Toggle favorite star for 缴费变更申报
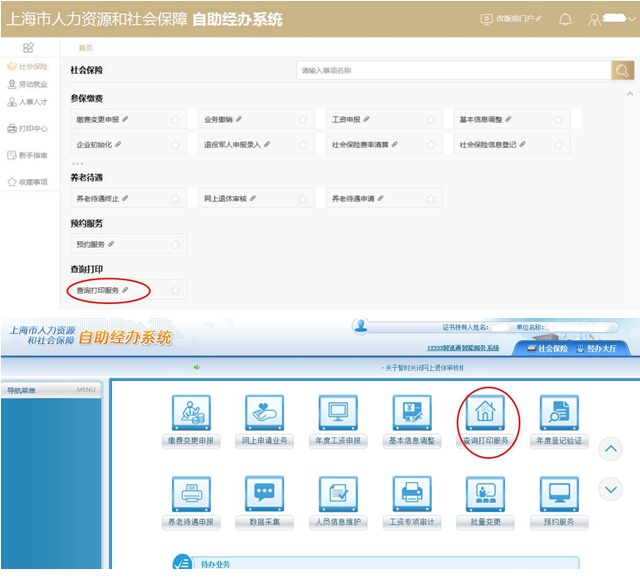Image resolution: width=640 pixels, height=583 pixels. tap(175, 119)
